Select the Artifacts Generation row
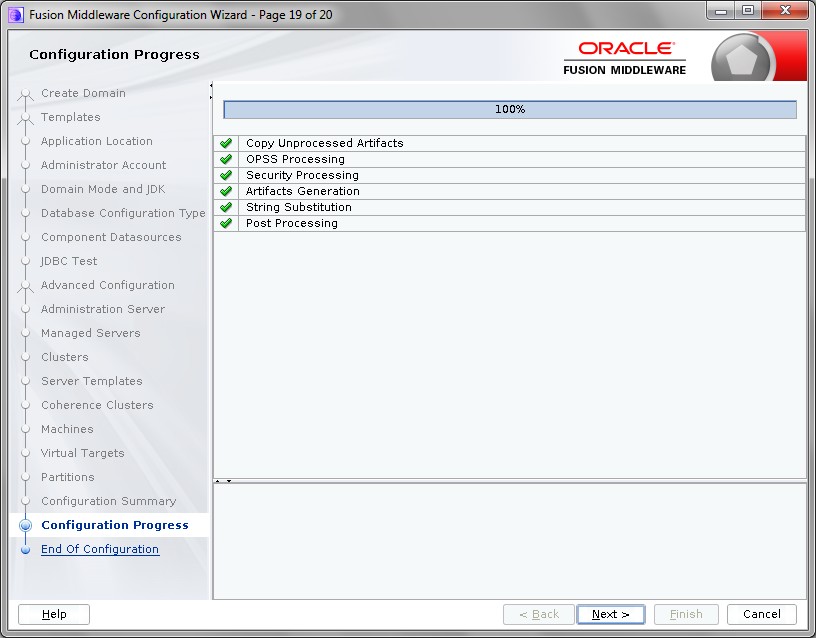Screen dimensions: 816x638 (509, 191)
